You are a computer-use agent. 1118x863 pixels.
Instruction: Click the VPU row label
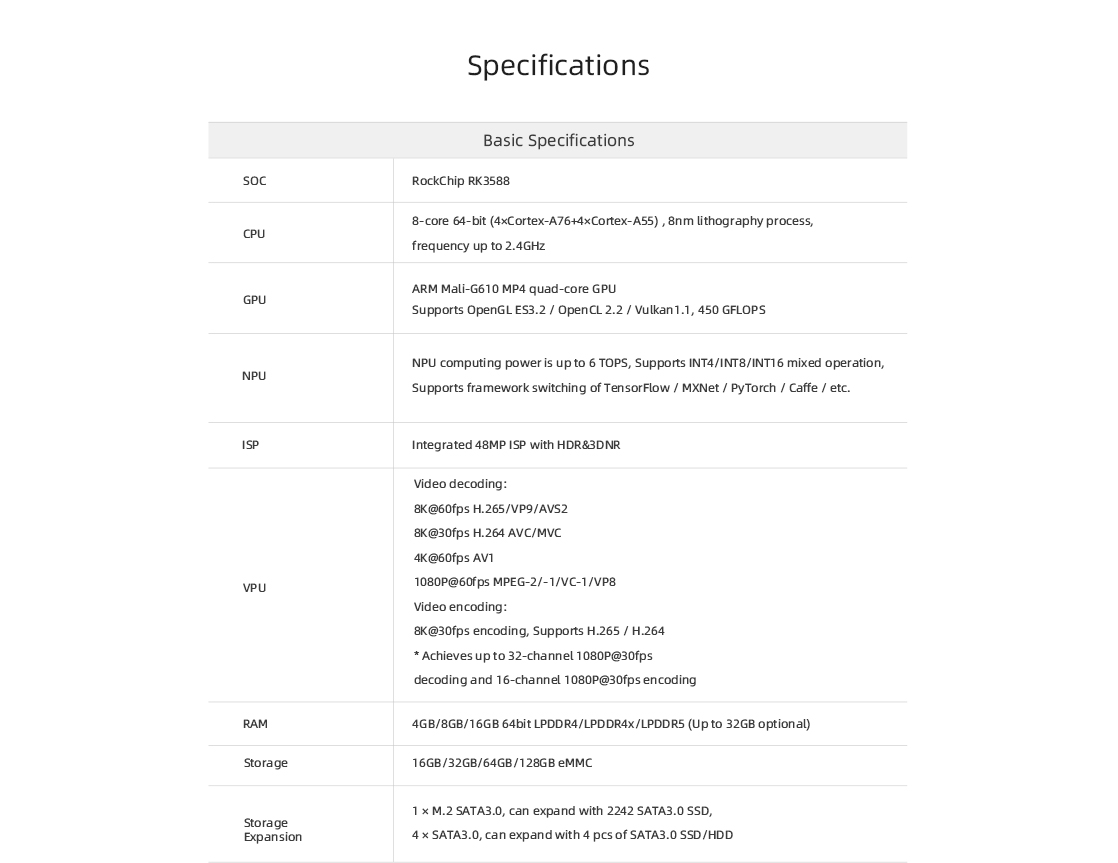coord(255,588)
